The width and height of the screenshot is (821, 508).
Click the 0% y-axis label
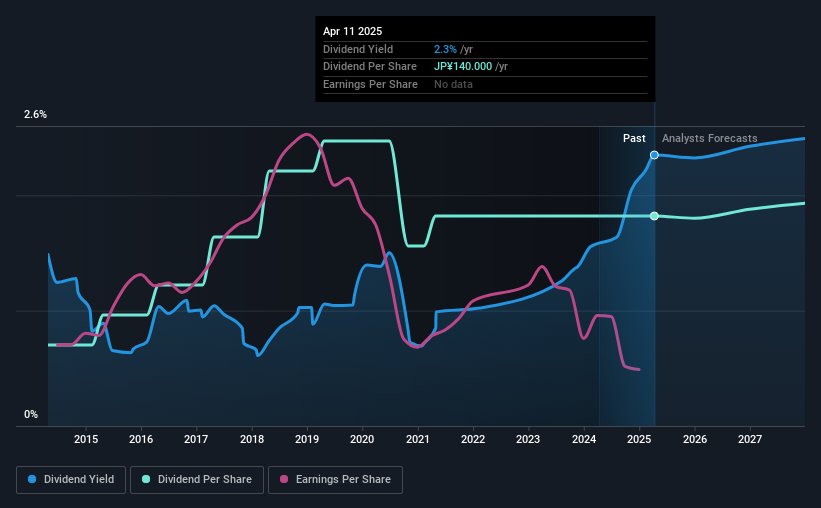[31, 414]
